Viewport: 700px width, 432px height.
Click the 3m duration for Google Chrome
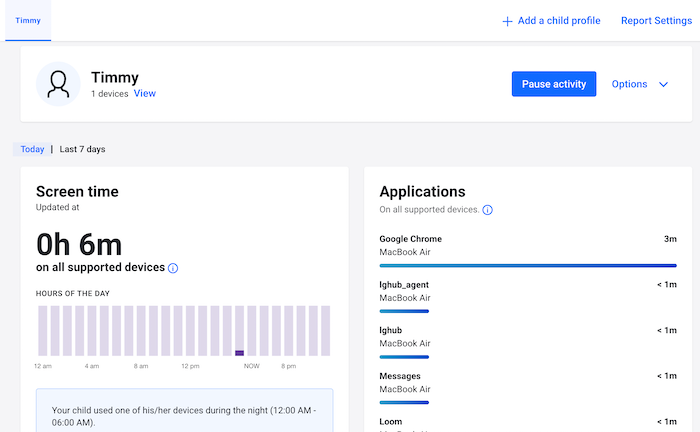[670, 239]
